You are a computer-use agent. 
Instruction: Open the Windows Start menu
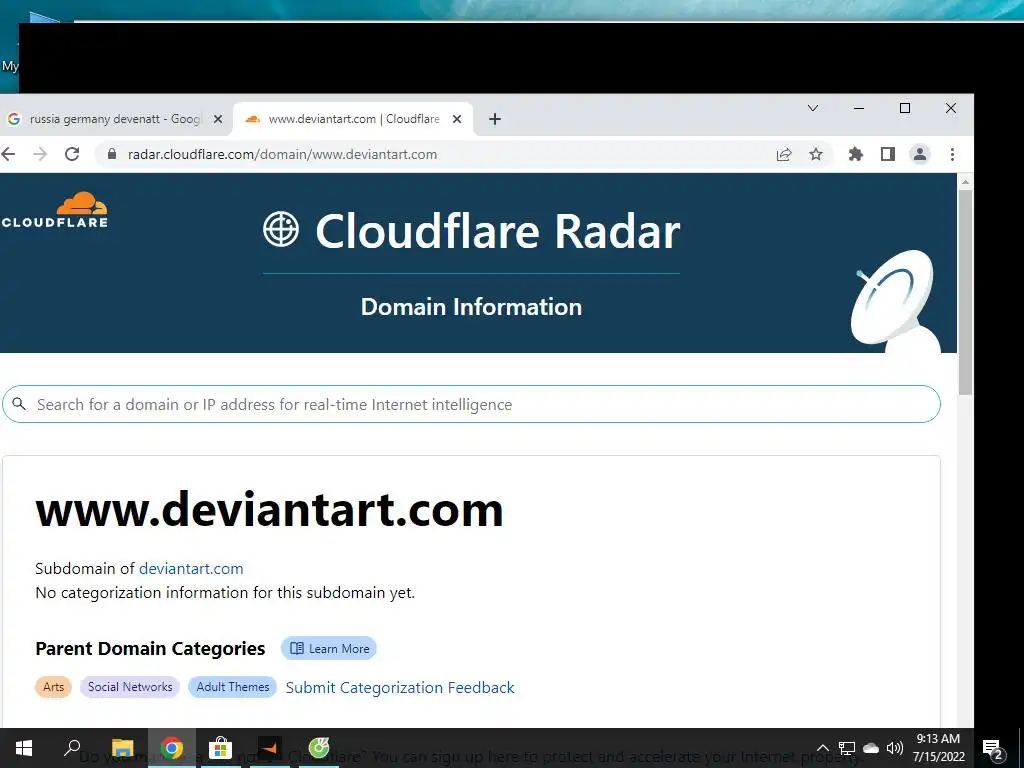(x=24, y=748)
